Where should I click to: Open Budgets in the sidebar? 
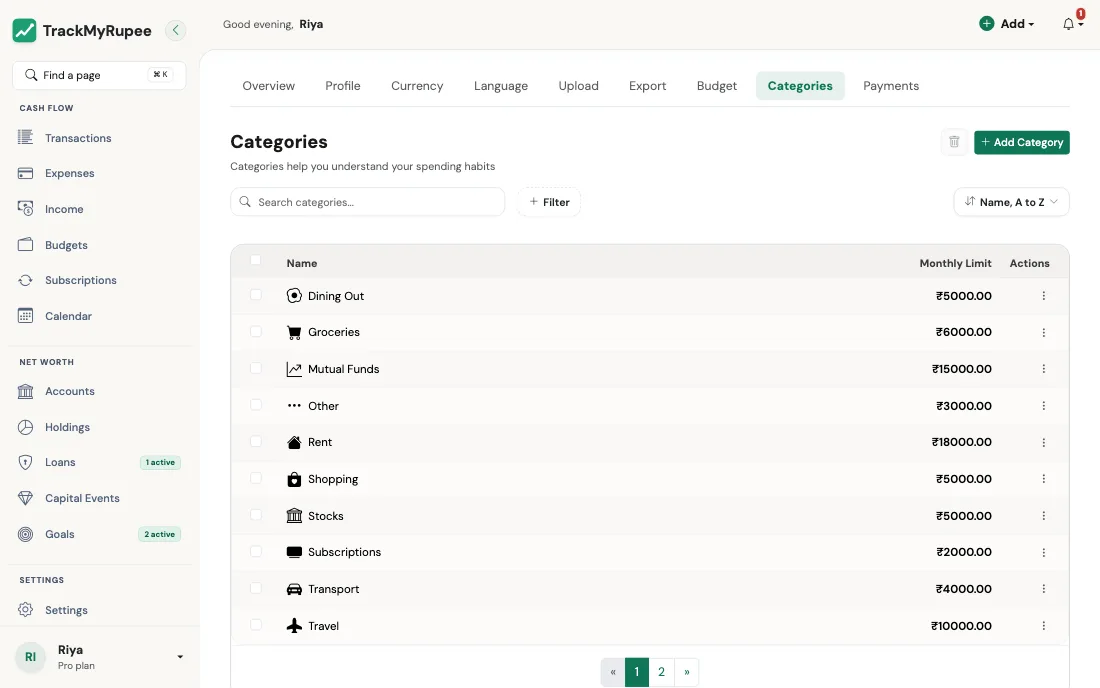66,245
